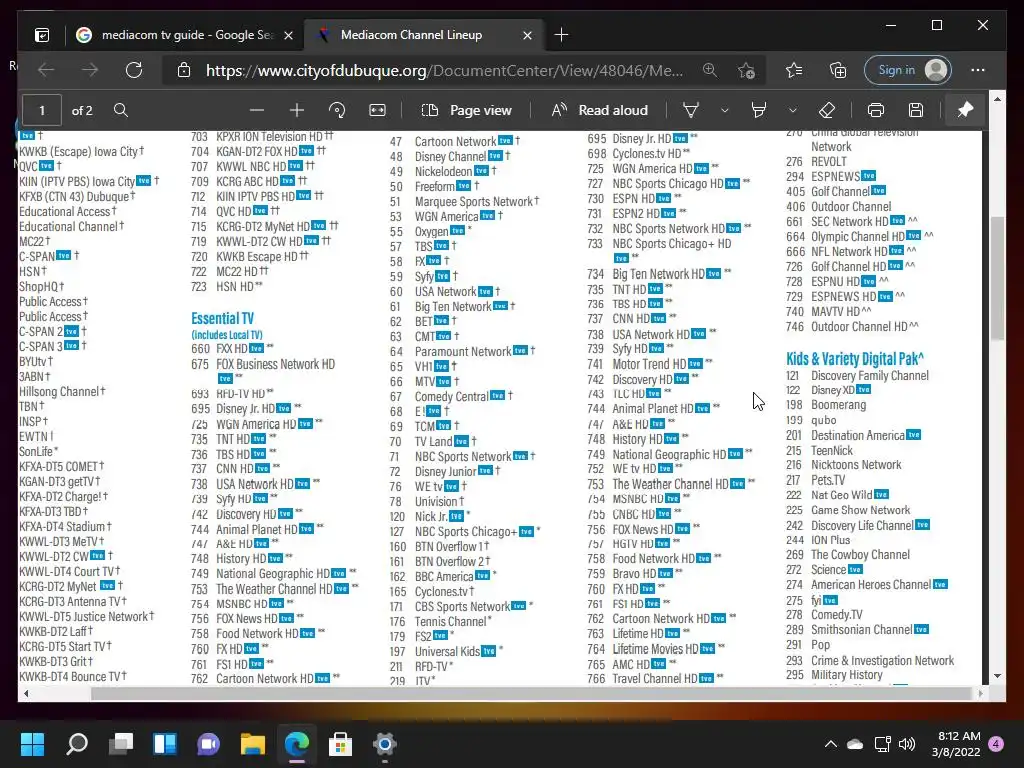
Task: Click the Kids & Variety Digital Pak heading
Action: [855, 359]
